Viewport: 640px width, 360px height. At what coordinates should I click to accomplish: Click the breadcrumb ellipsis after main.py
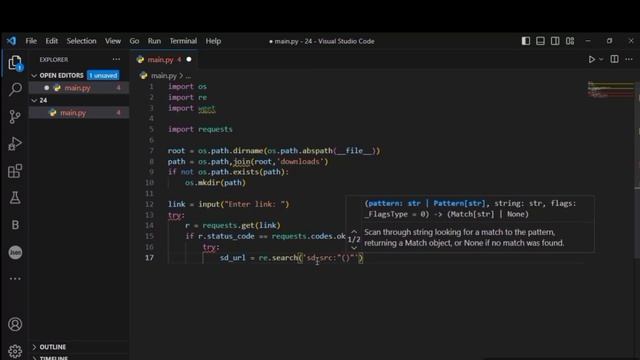click(x=188, y=76)
